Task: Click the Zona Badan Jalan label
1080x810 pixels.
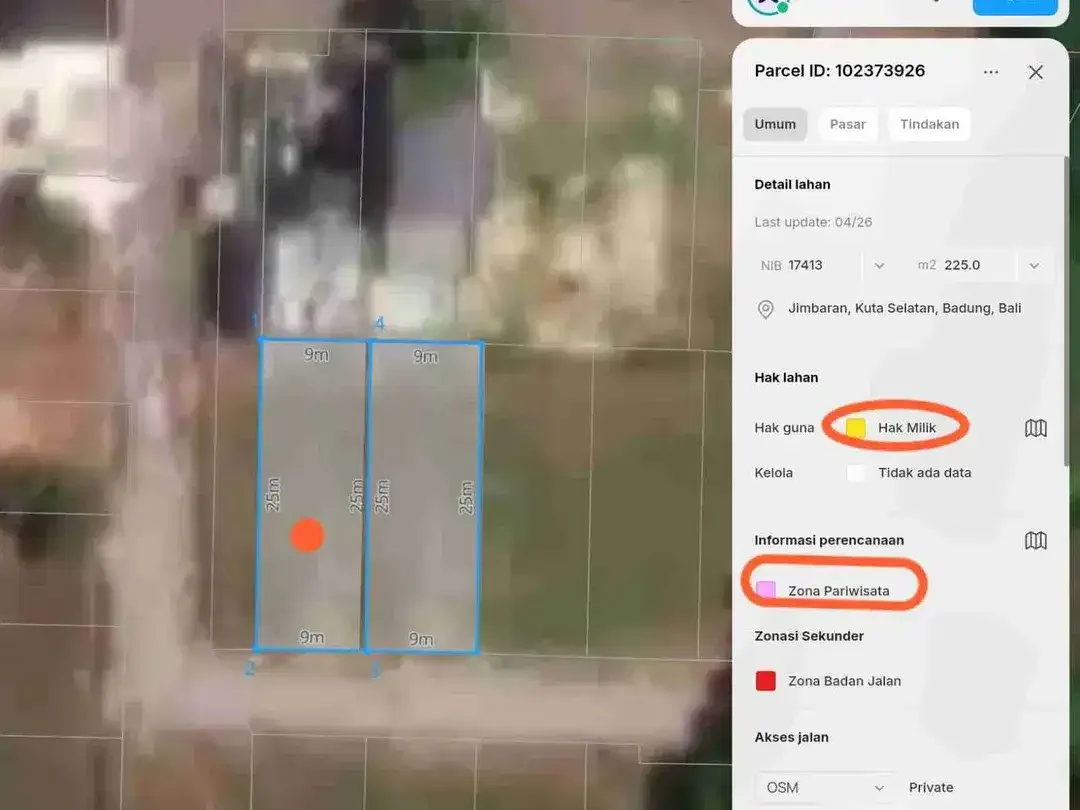Action: [844, 681]
